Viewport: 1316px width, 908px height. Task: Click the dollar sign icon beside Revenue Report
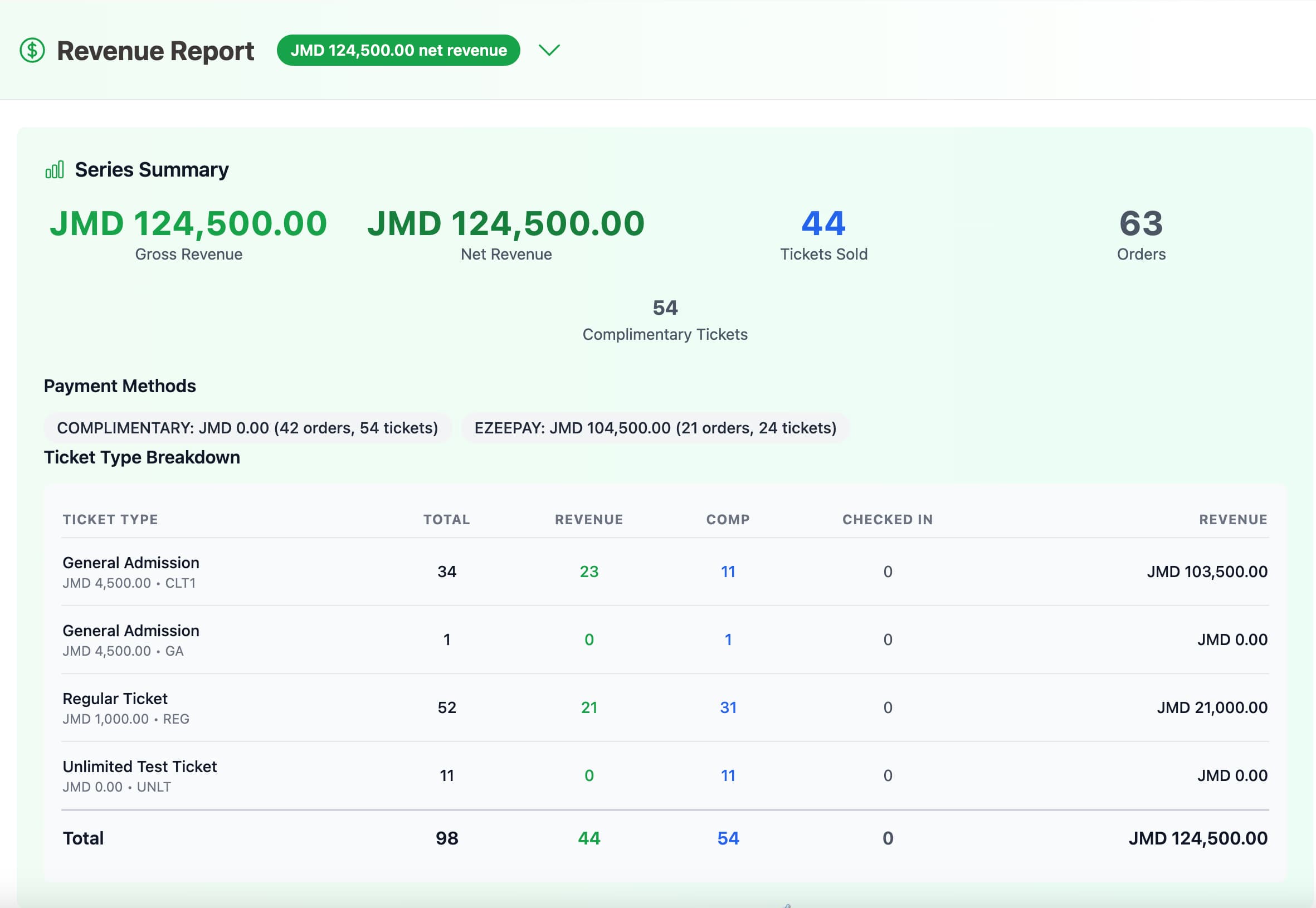31,51
